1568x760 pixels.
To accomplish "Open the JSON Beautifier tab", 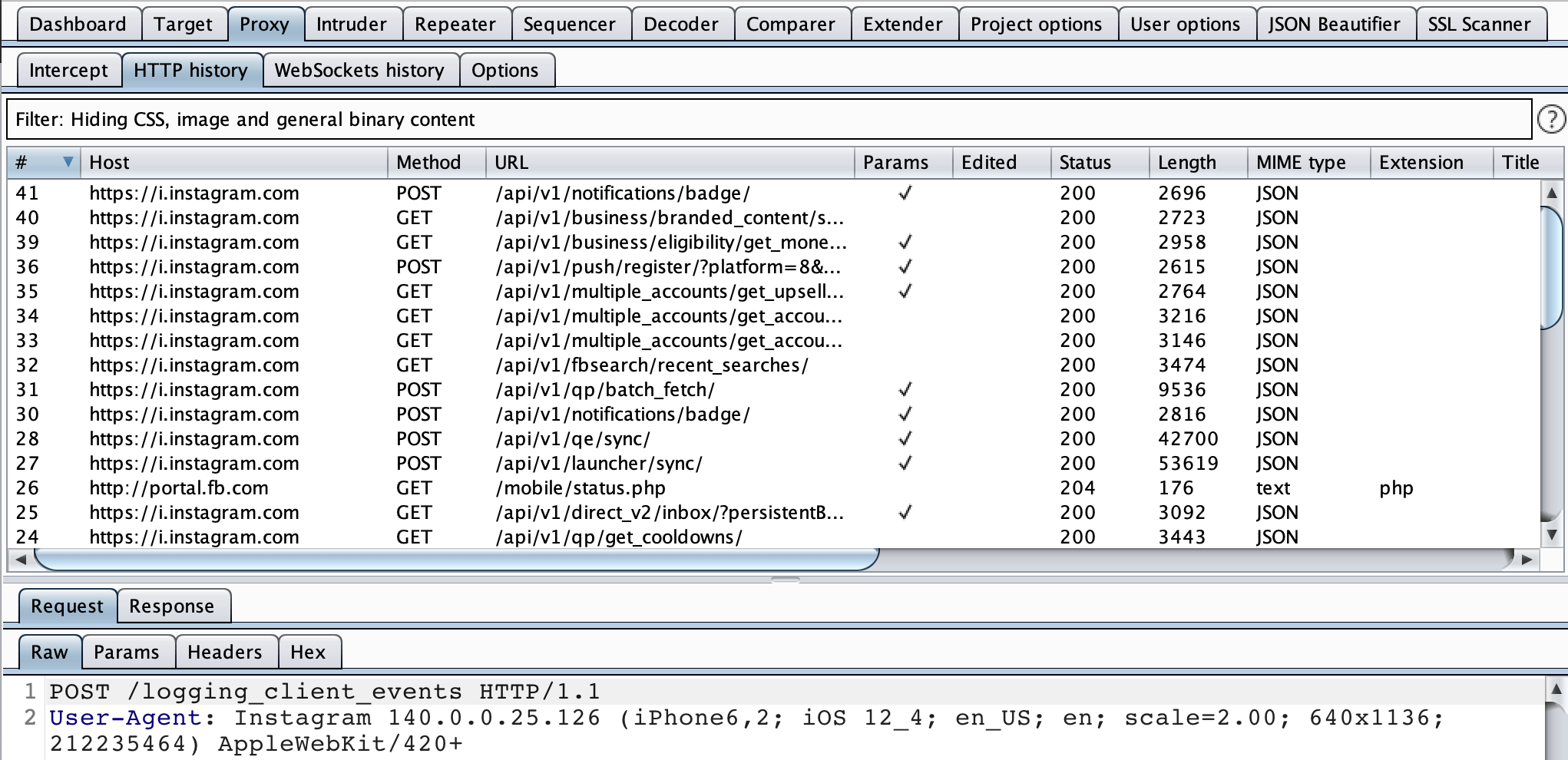I will 1335,24.
